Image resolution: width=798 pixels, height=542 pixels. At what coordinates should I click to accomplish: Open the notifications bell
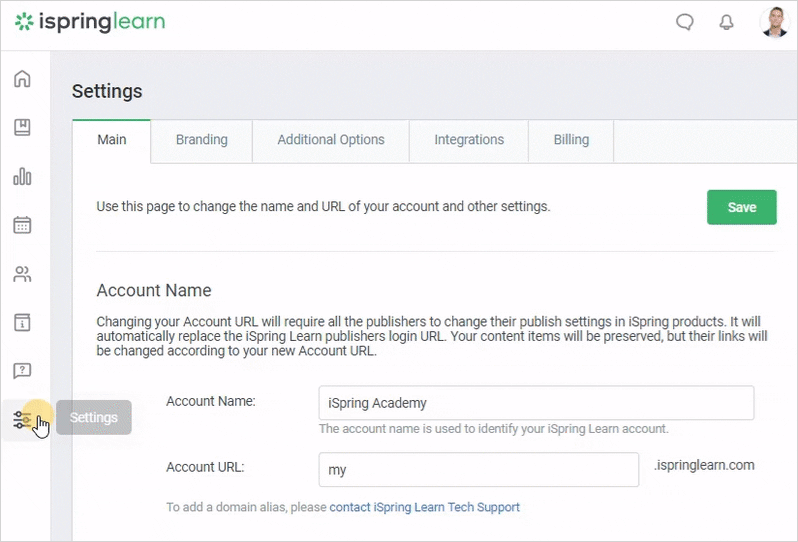[x=726, y=22]
